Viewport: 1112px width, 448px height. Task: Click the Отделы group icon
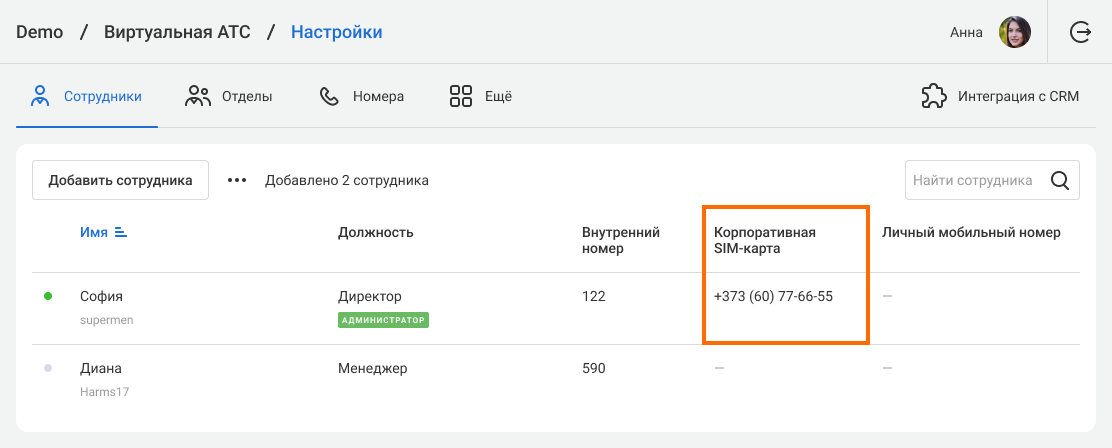tap(198, 96)
